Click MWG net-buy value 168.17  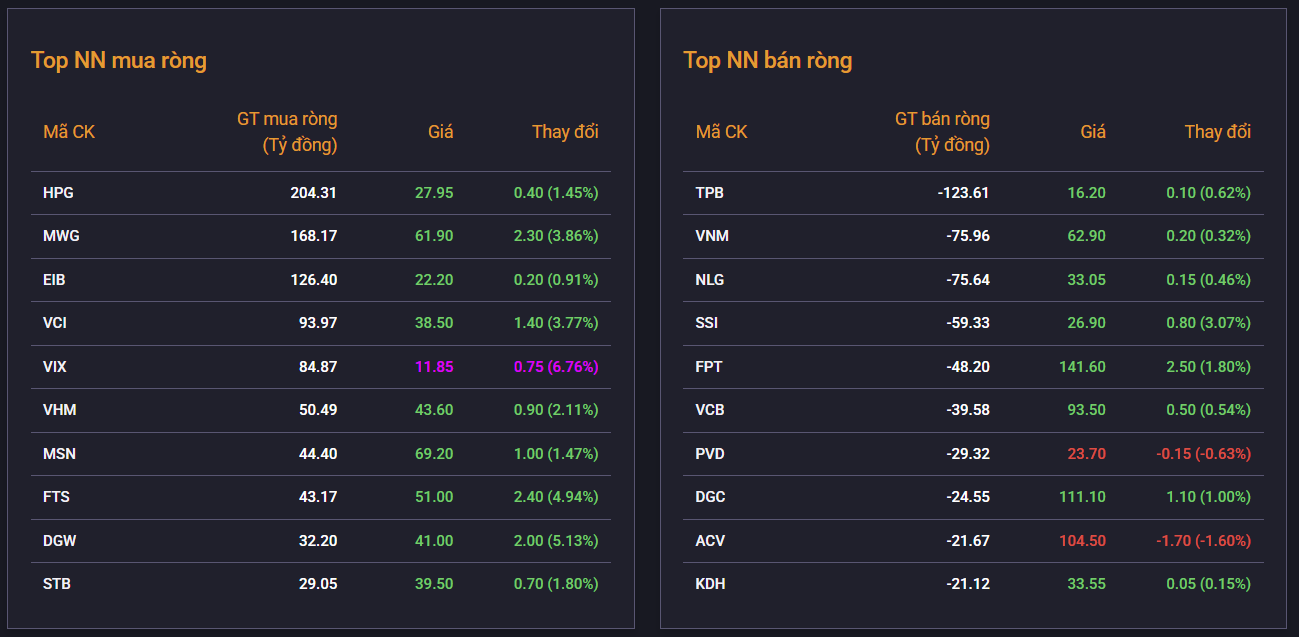click(x=314, y=236)
